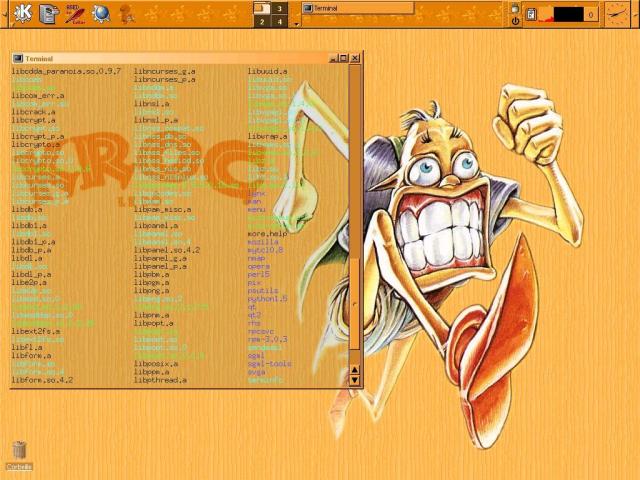Viewport: 640px width, 480px height.
Task: Open the red feather editor icon
Action: click(75, 14)
